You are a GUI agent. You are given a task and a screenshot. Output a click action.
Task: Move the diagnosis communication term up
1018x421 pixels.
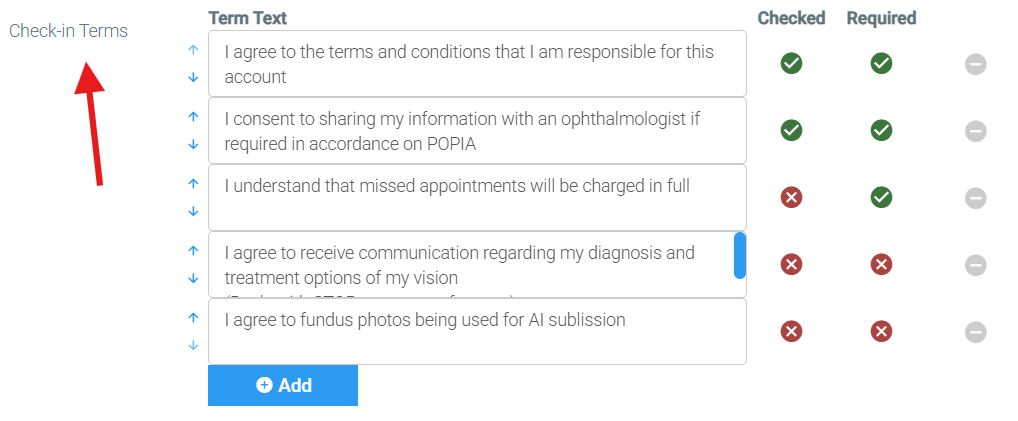point(193,251)
